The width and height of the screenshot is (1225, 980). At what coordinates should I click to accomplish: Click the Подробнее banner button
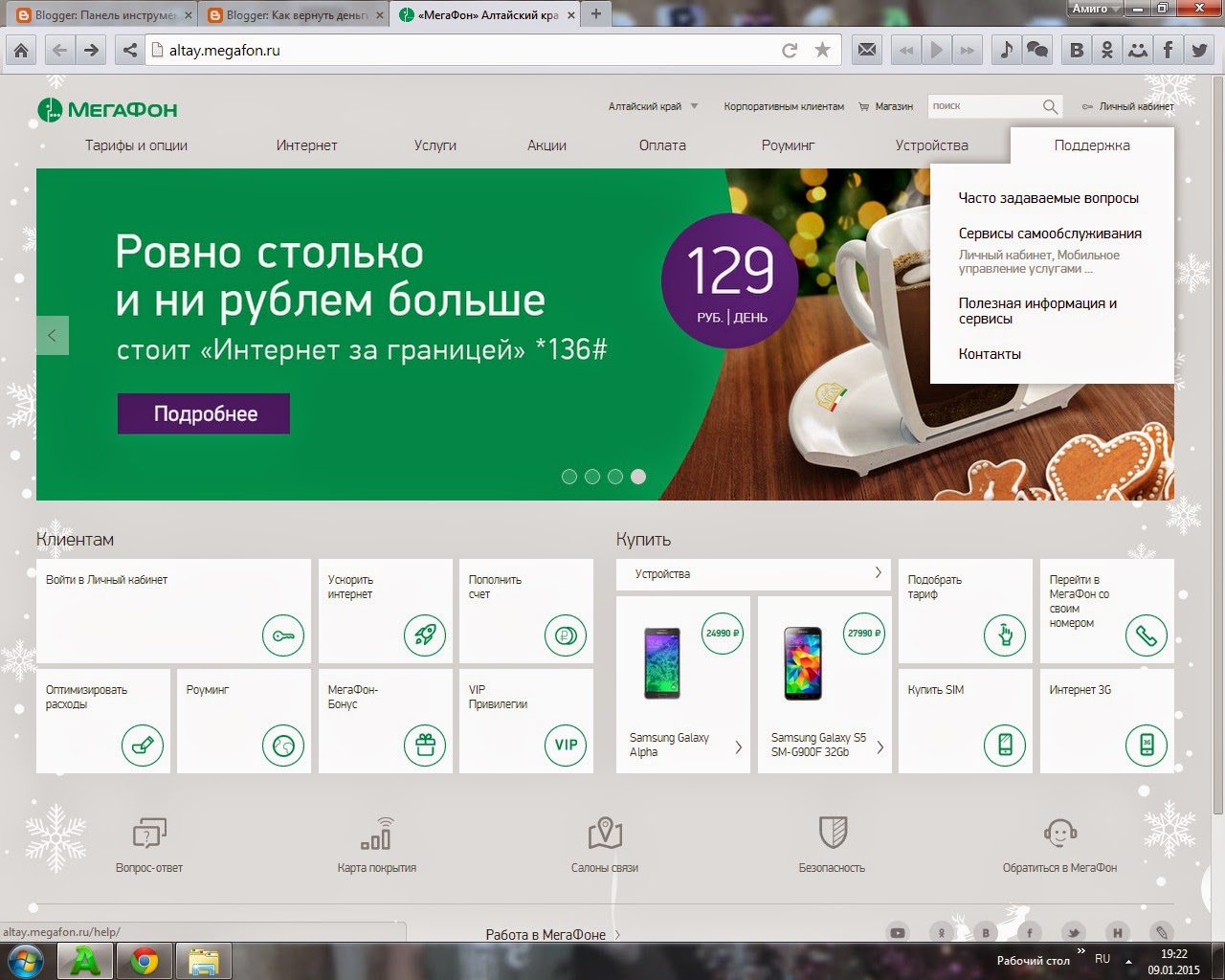[x=204, y=413]
